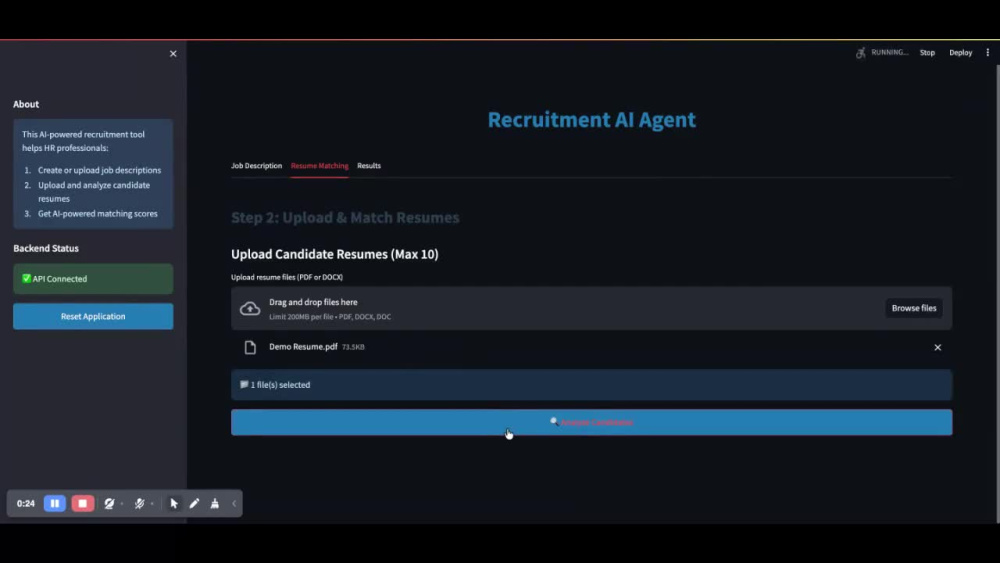Open the Job Description tab

point(256,166)
